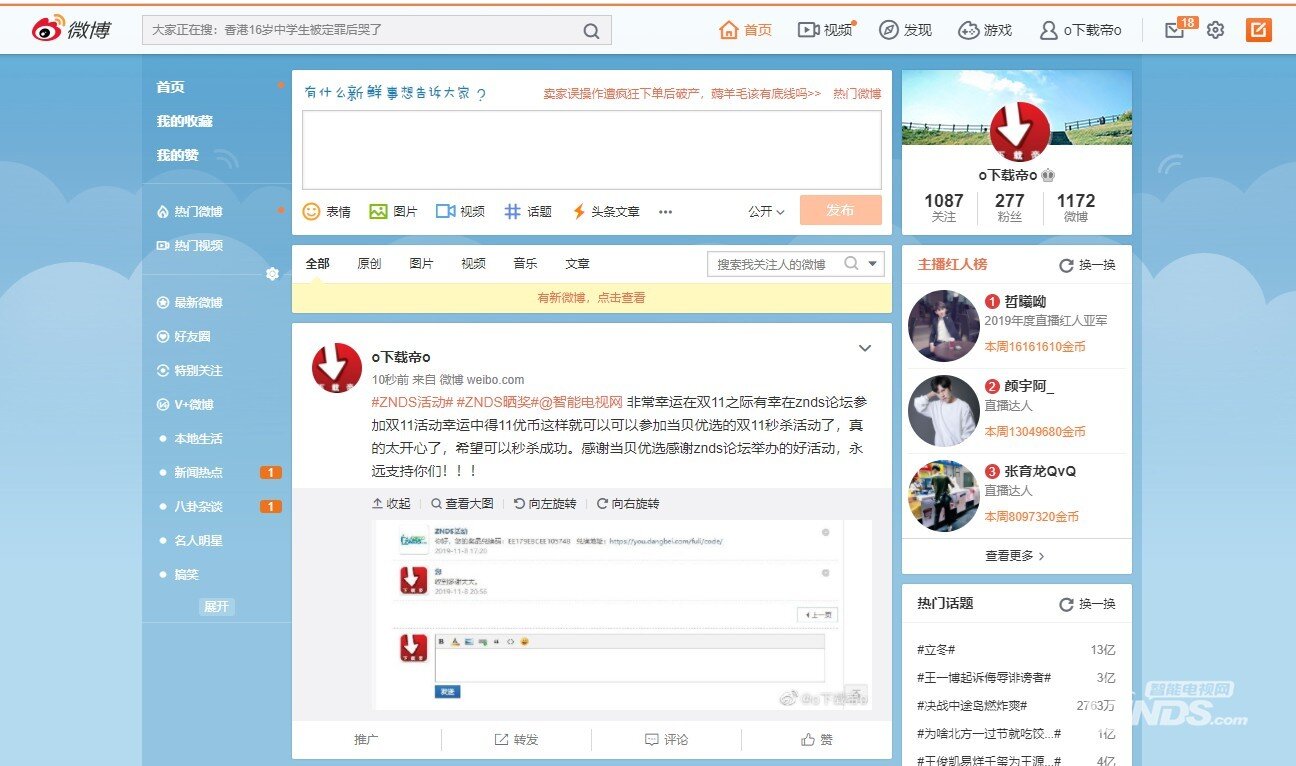This screenshot has width=1296, height=766.
Task: Promote the post with 推广
Action: point(366,739)
